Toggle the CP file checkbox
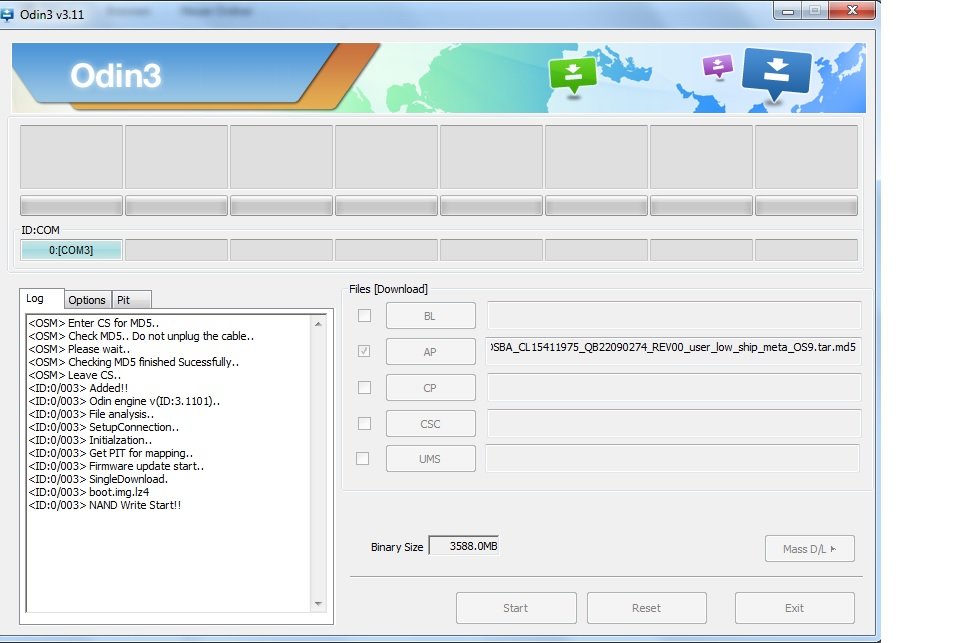 pos(364,388)
